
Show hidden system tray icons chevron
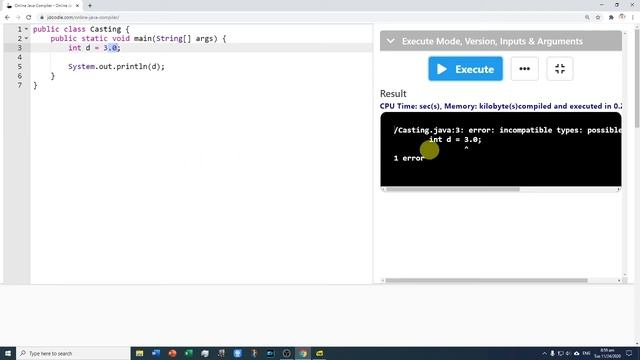(x=544, y=353)
